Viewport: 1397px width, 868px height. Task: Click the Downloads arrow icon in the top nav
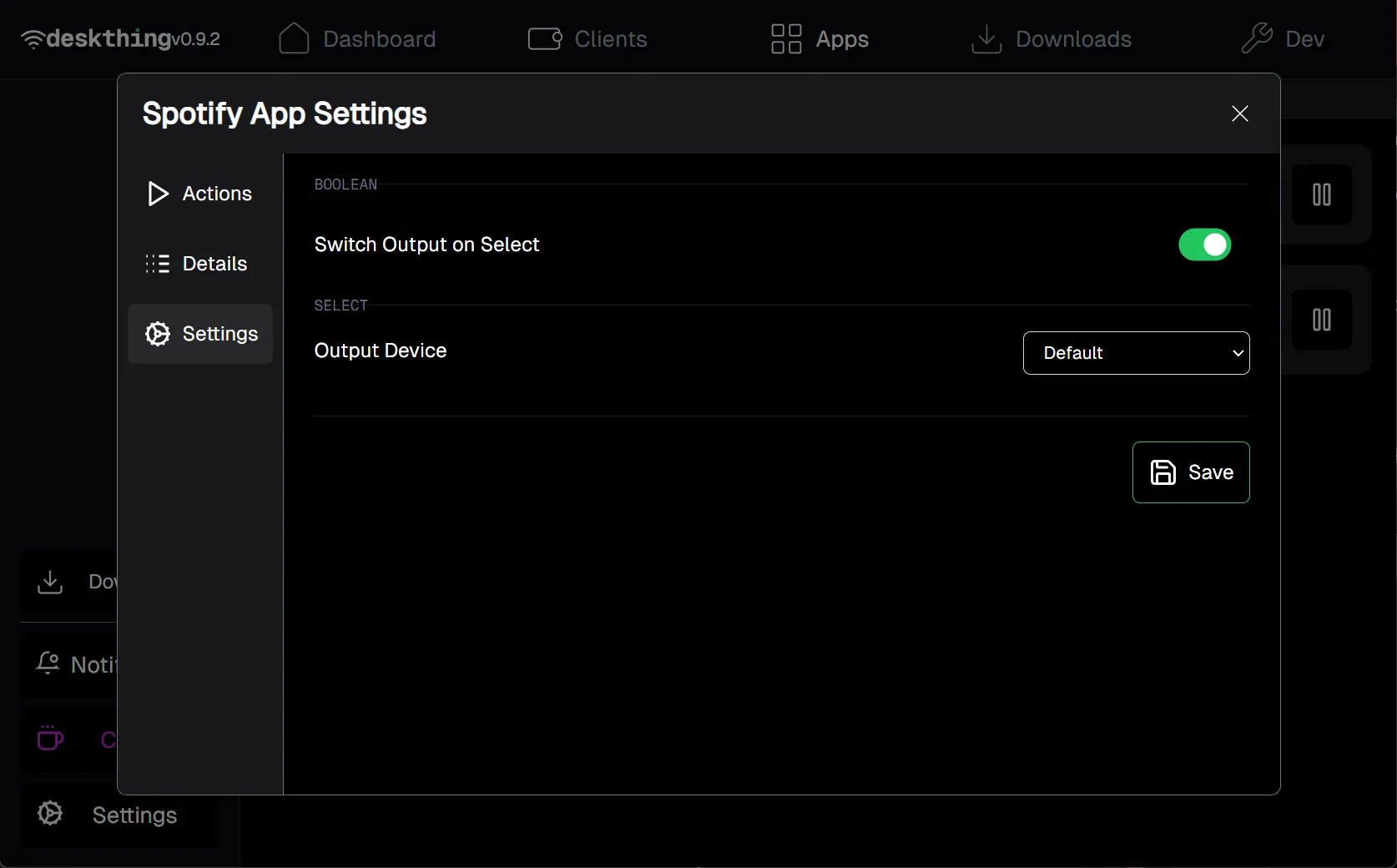click(x=986, y=39)
